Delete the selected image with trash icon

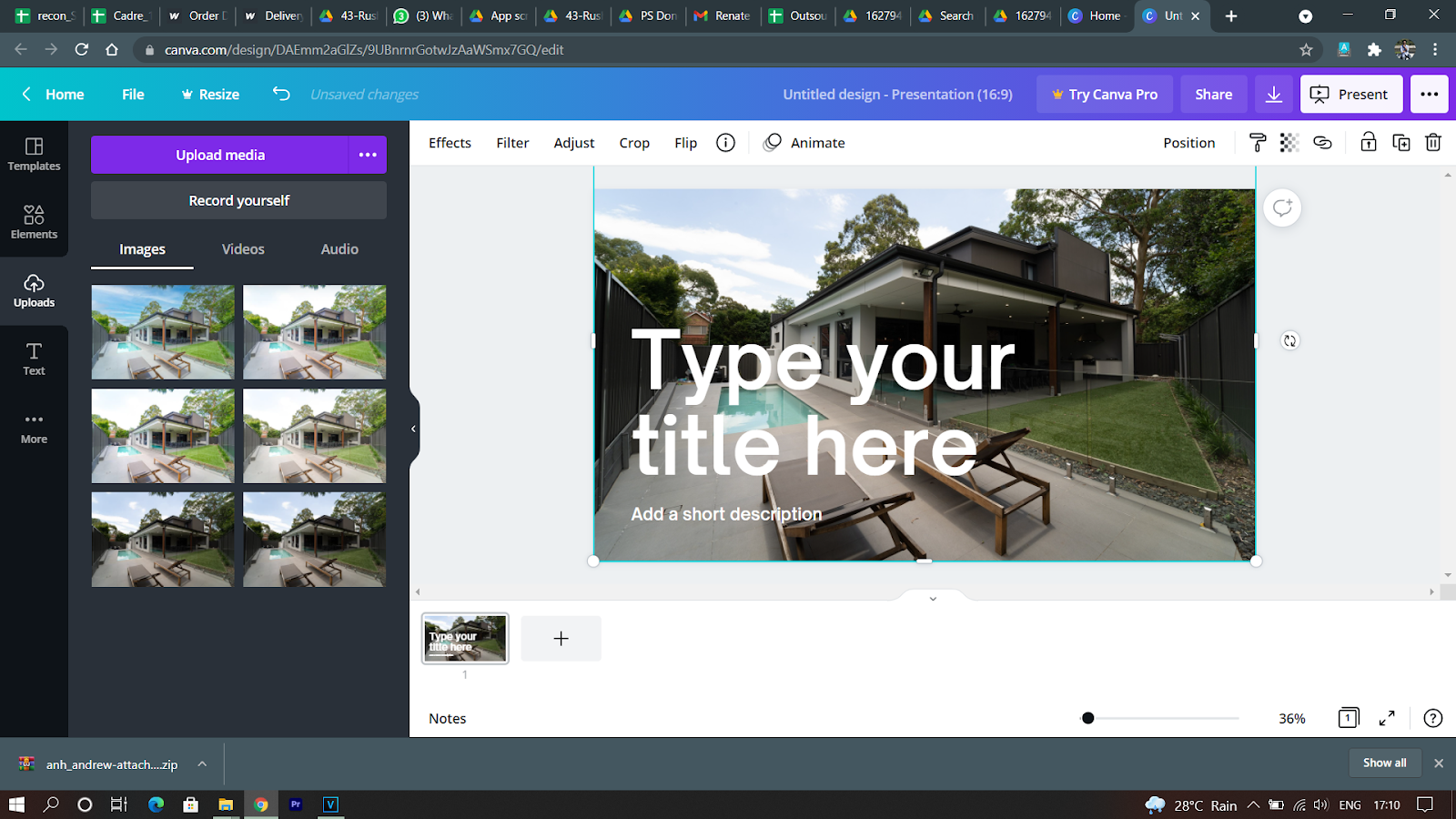[x=1432, y=142]
